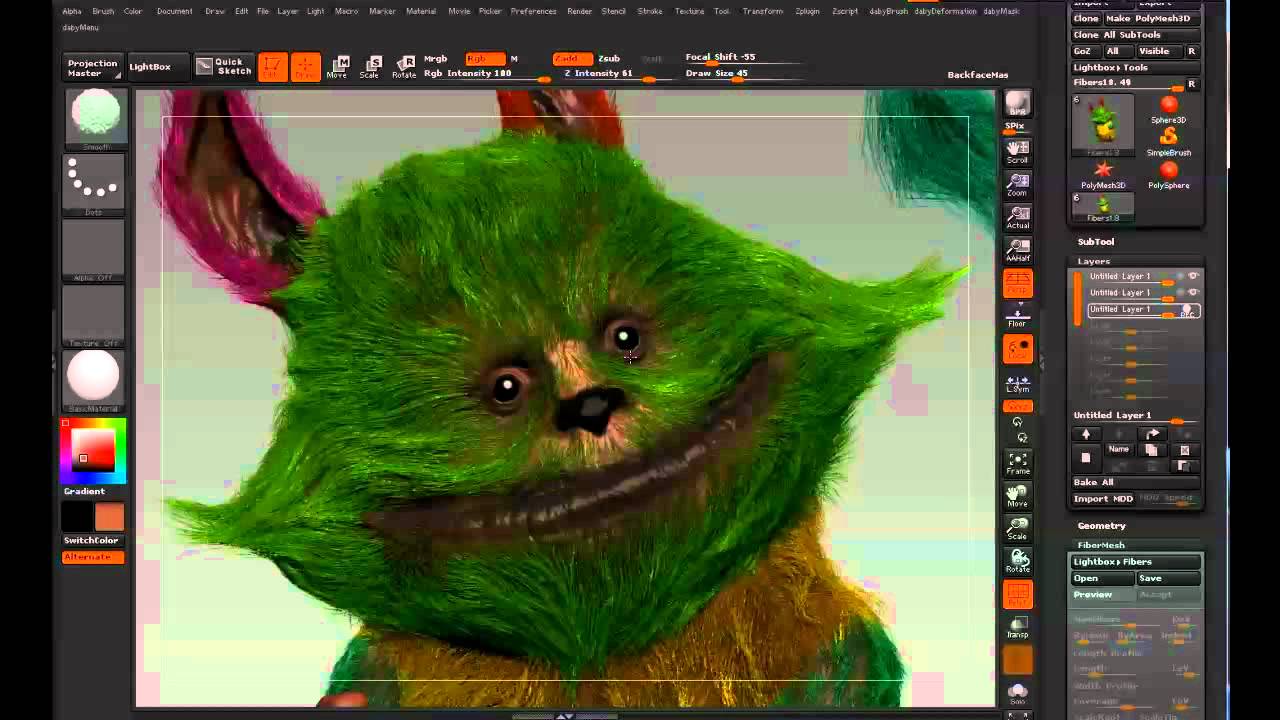Select the PolySphere tool
The image size is (1280, 720).
pos(1168,175)
